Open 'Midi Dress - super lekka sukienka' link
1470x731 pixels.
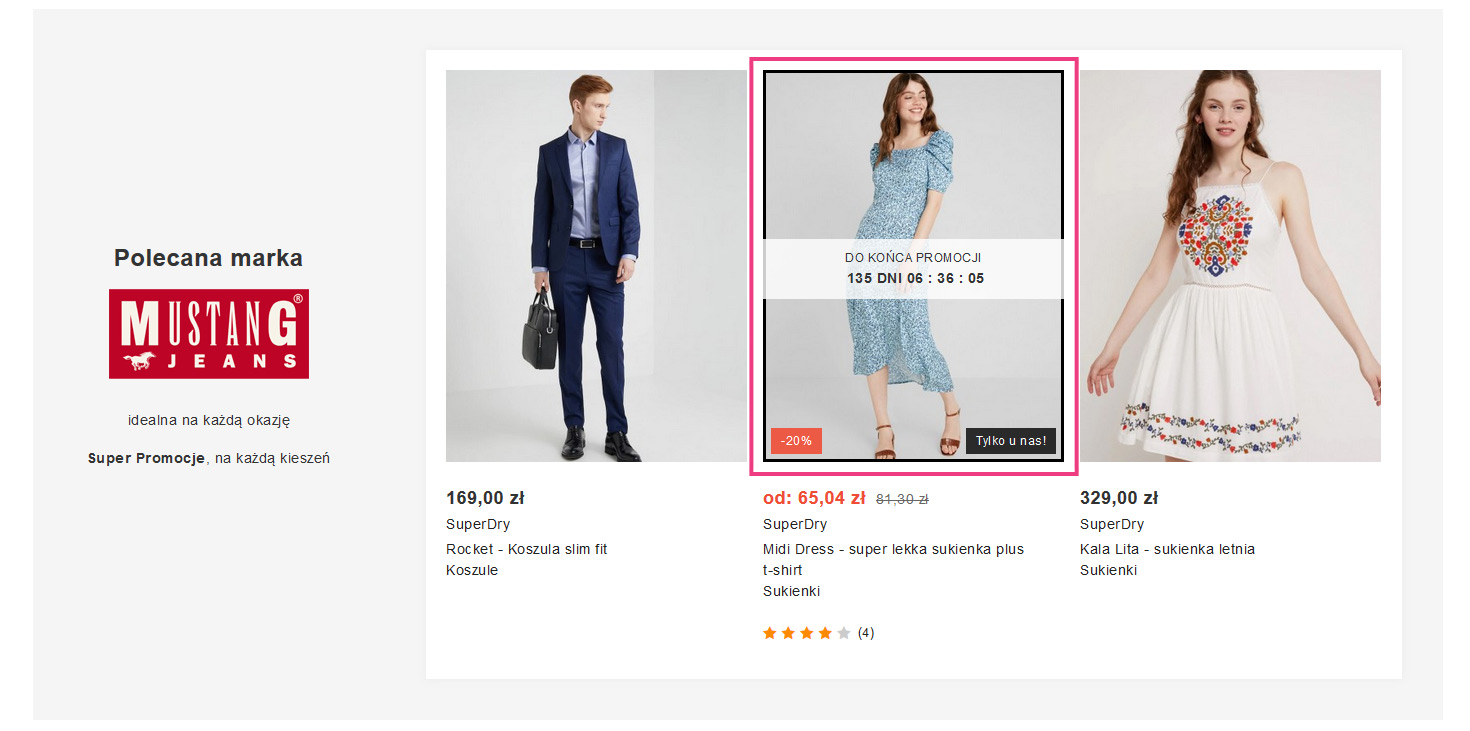(x=893, y=549)
